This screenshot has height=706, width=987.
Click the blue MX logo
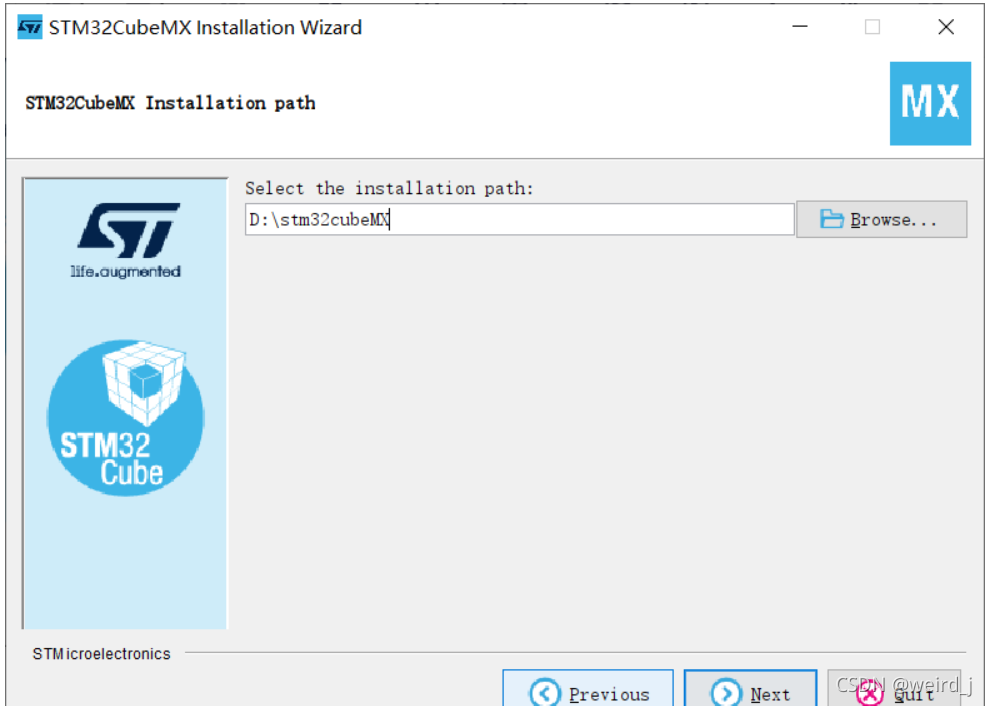[x=930, y=103]
